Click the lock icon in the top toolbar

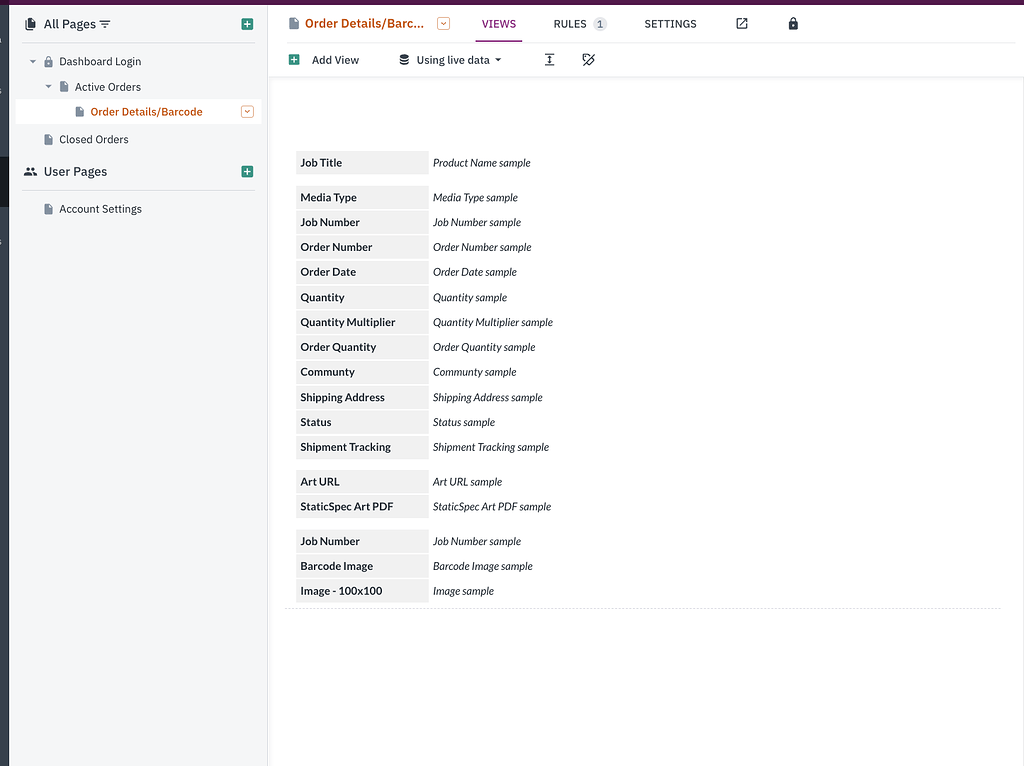click(x=793, y=23)
